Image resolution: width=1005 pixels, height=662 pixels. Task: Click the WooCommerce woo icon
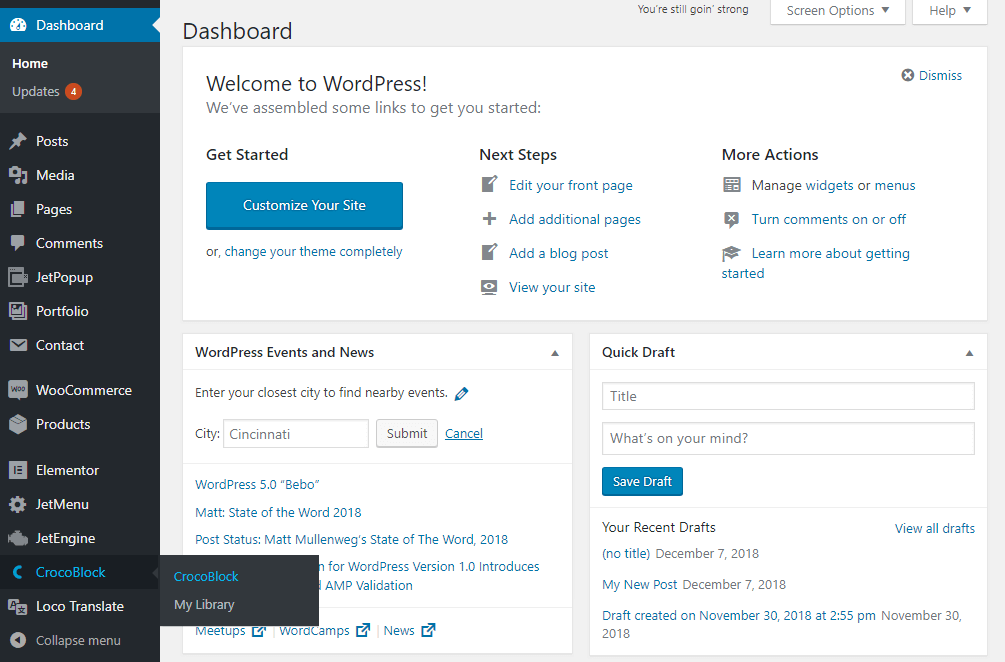tap(18, 390)
